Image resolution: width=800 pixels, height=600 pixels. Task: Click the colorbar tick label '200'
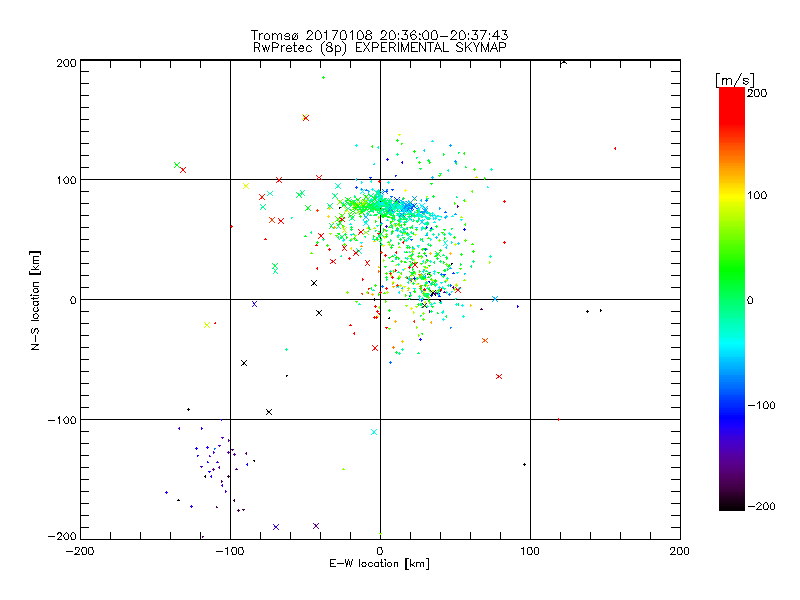(x=757, y=93)
